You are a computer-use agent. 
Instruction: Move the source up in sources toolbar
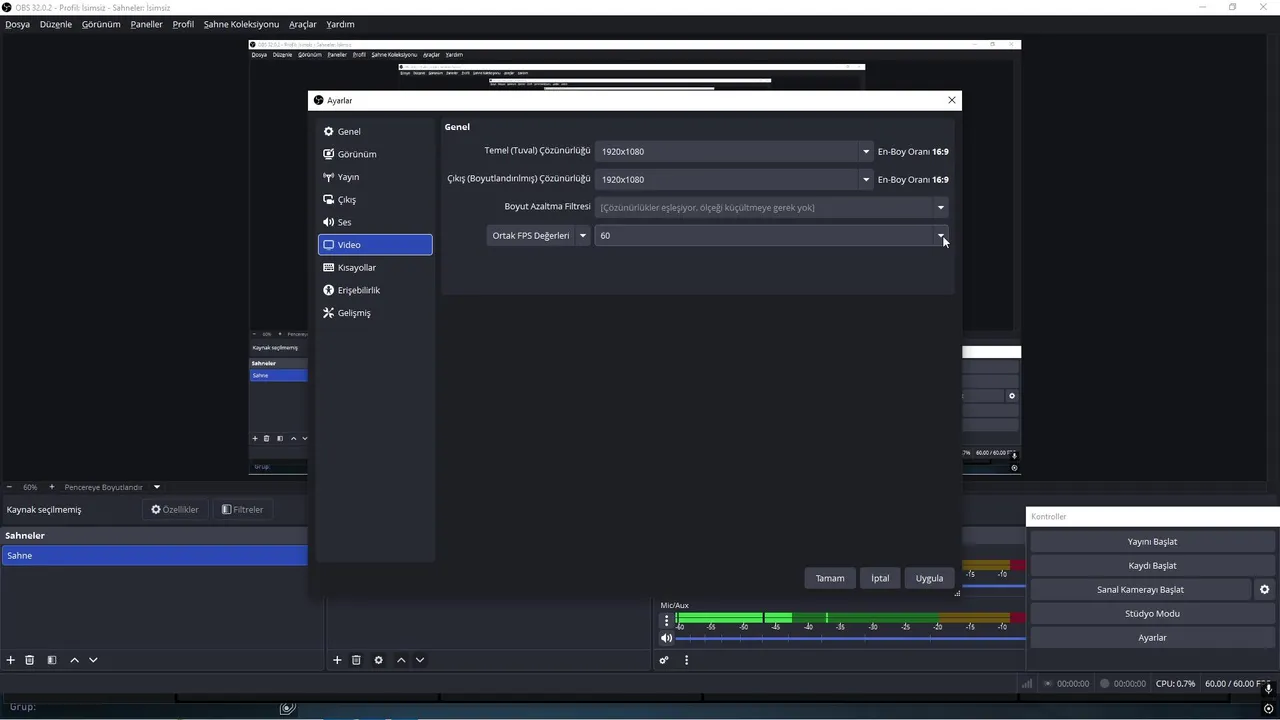[x=401, y=660]
